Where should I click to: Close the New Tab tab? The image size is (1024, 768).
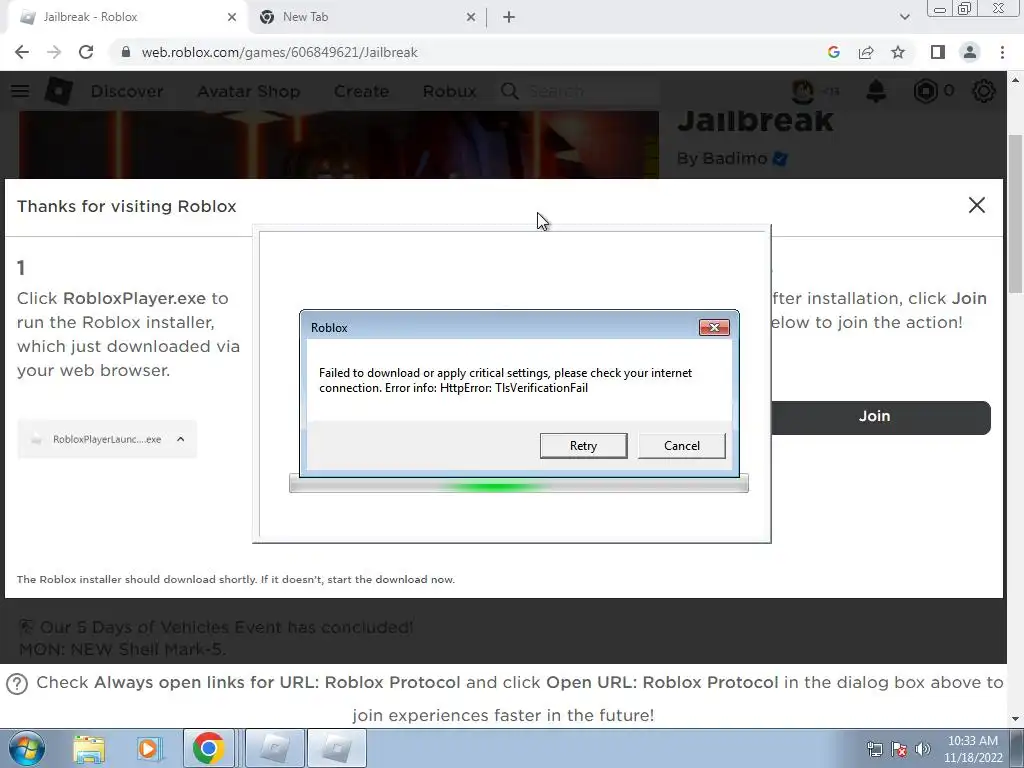470,17
